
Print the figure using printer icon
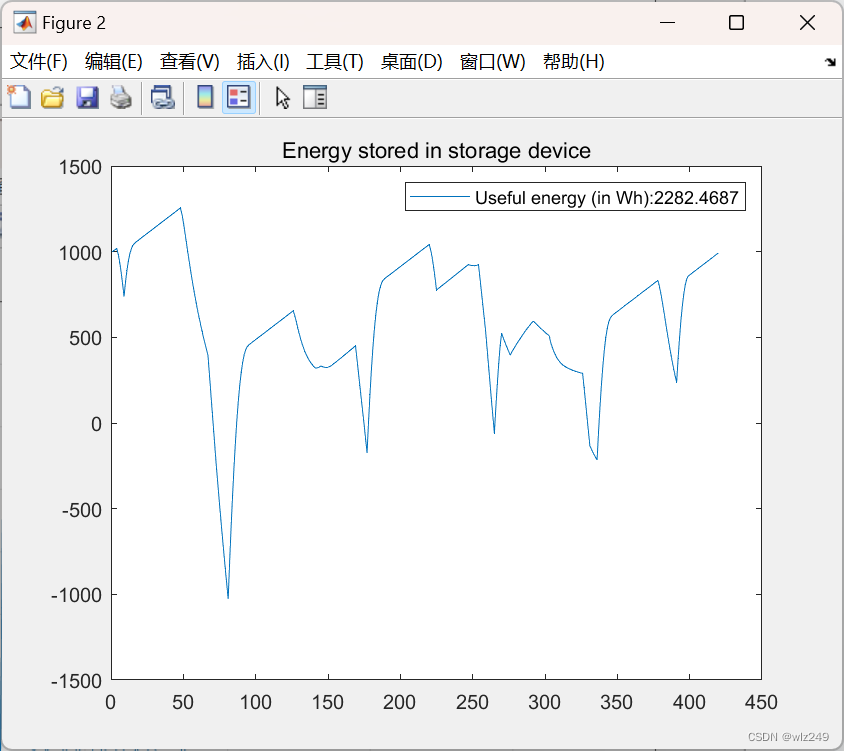(121, 97)
